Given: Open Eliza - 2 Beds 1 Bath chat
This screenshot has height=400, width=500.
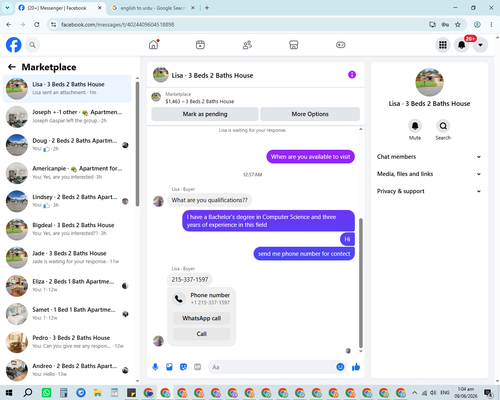Looking at the screenshot, I should [67, 285].
